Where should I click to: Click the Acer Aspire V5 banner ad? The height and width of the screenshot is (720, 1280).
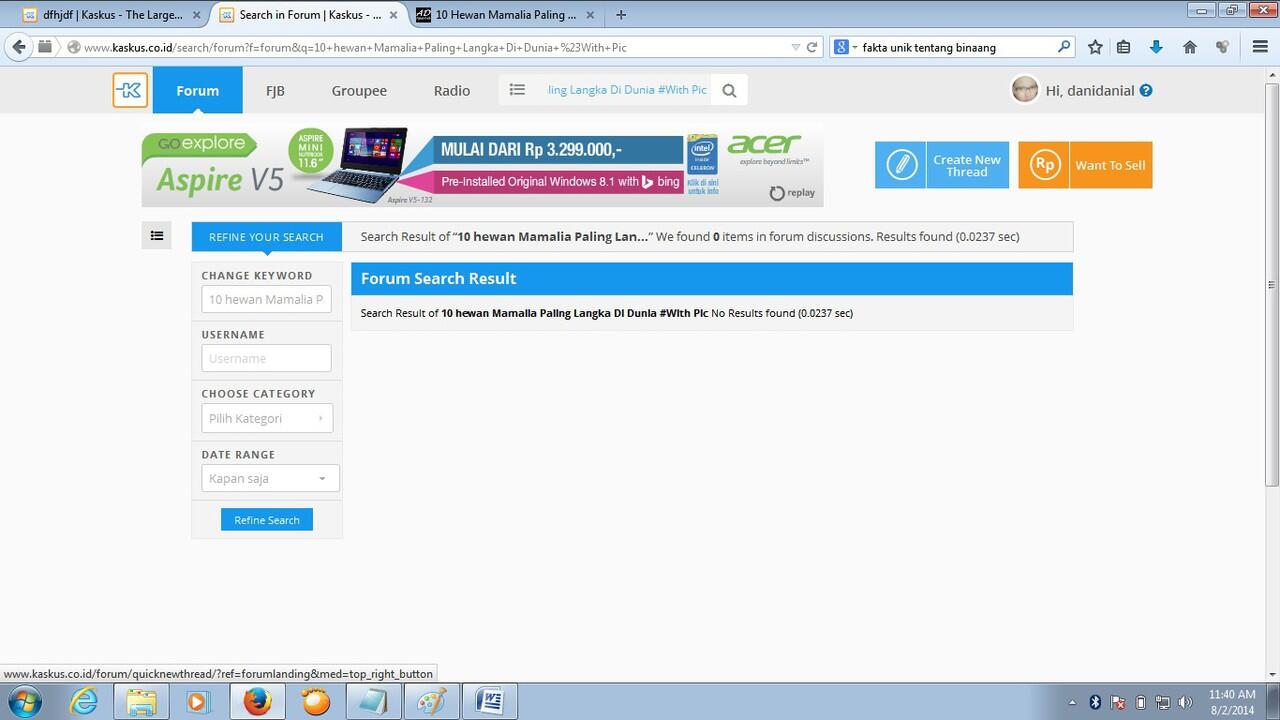[482, 166]
